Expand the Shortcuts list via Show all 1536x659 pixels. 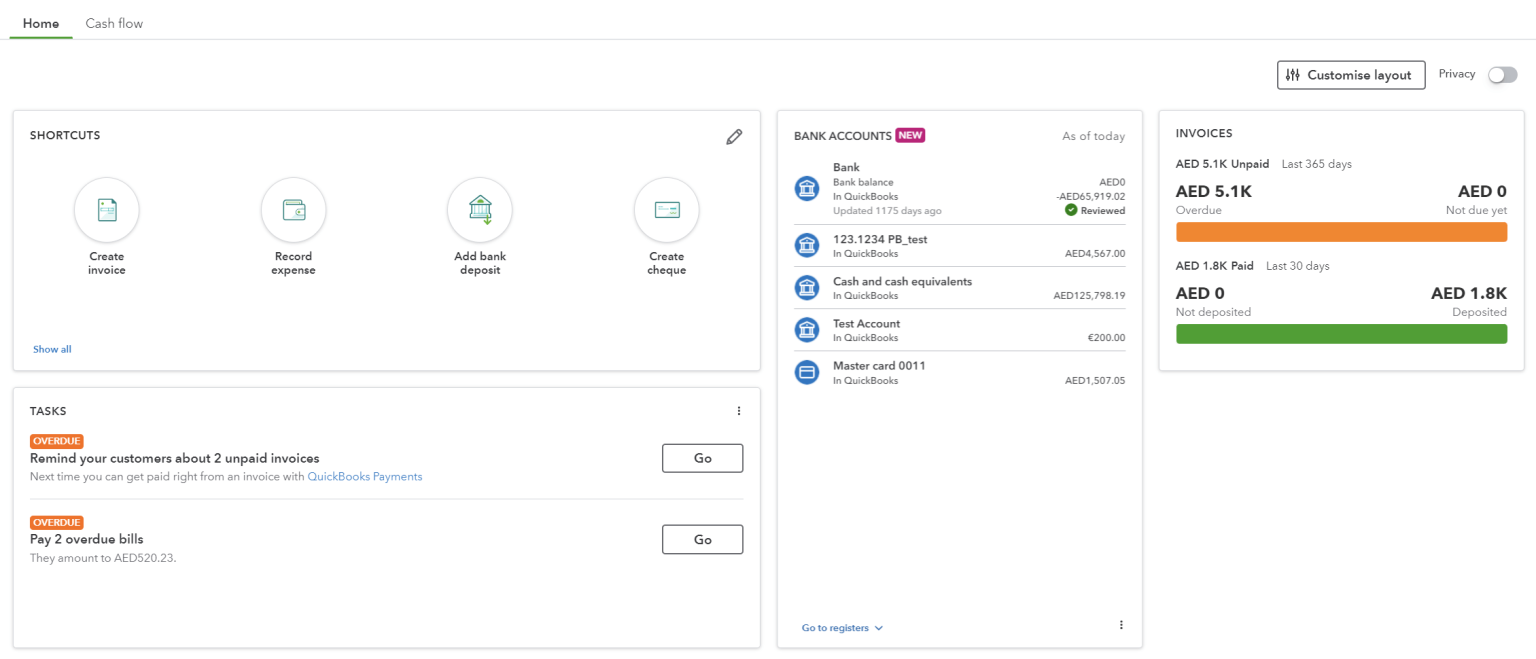[x=51, y=348]
